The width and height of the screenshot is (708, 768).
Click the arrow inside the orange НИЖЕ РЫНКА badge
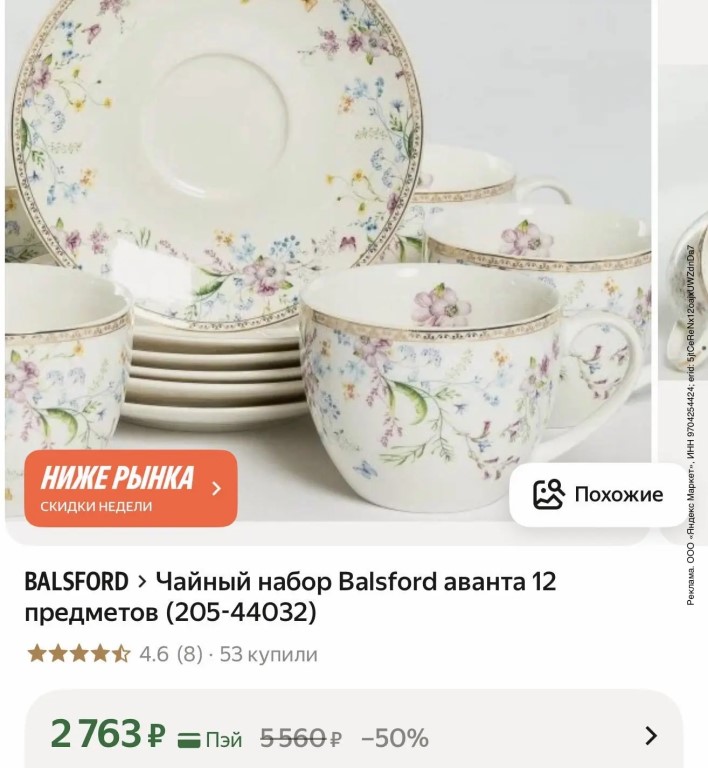point(216,488)
